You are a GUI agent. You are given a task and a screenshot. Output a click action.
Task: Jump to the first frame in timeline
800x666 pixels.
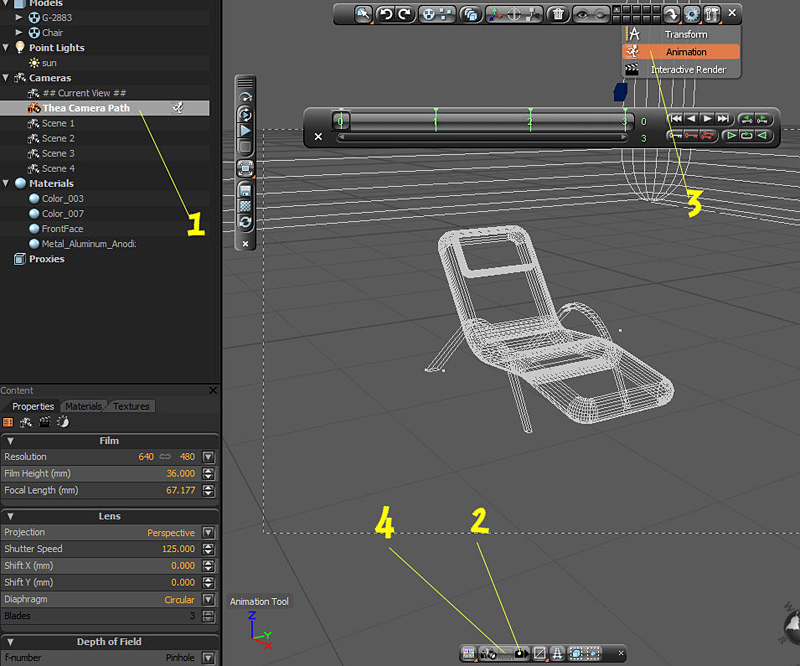pyautogui.click(x=675, y=119)
